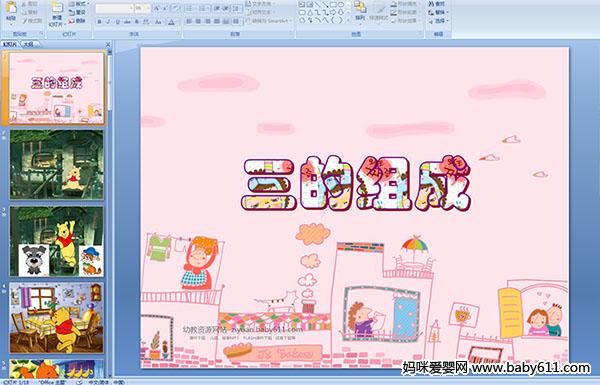Toggle Underline formatting button
The height and width of the screenshot is (385, 600).
click(117, 22)
